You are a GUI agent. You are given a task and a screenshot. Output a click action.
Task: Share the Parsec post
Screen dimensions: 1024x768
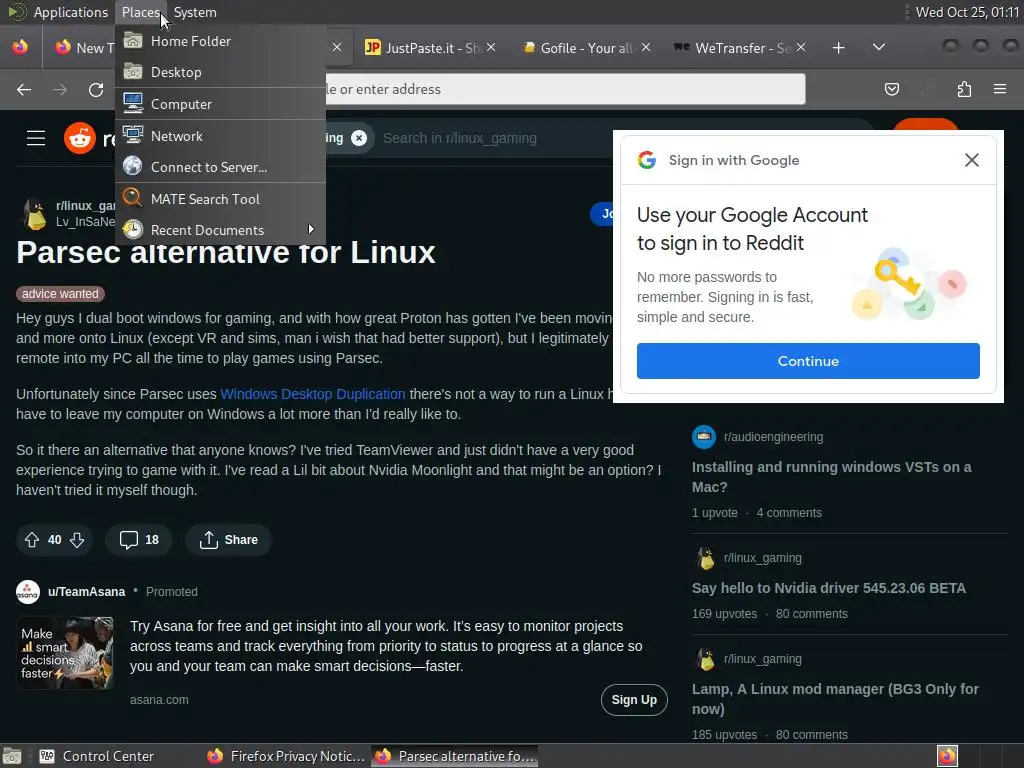(x=228, y=539)
